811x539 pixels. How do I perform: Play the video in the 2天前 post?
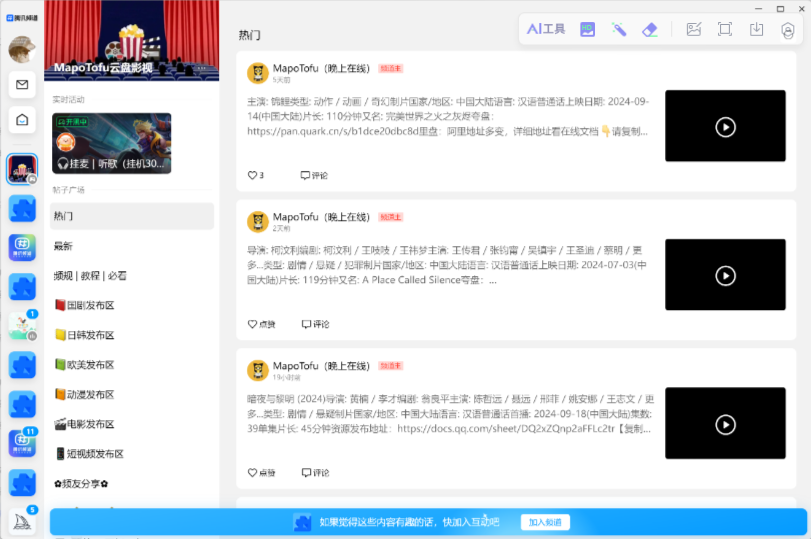click(725, 275)
